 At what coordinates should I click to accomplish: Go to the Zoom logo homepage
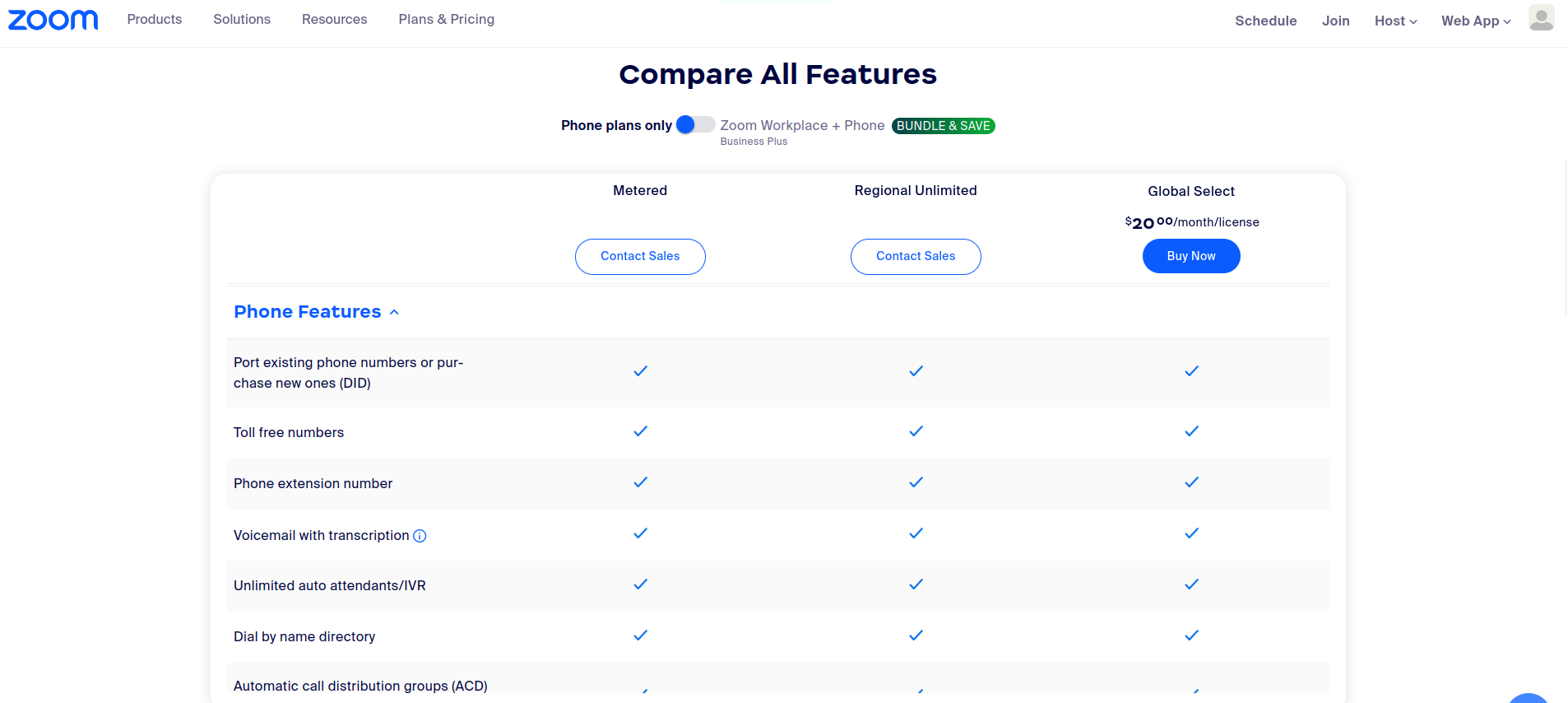(53, 20)
